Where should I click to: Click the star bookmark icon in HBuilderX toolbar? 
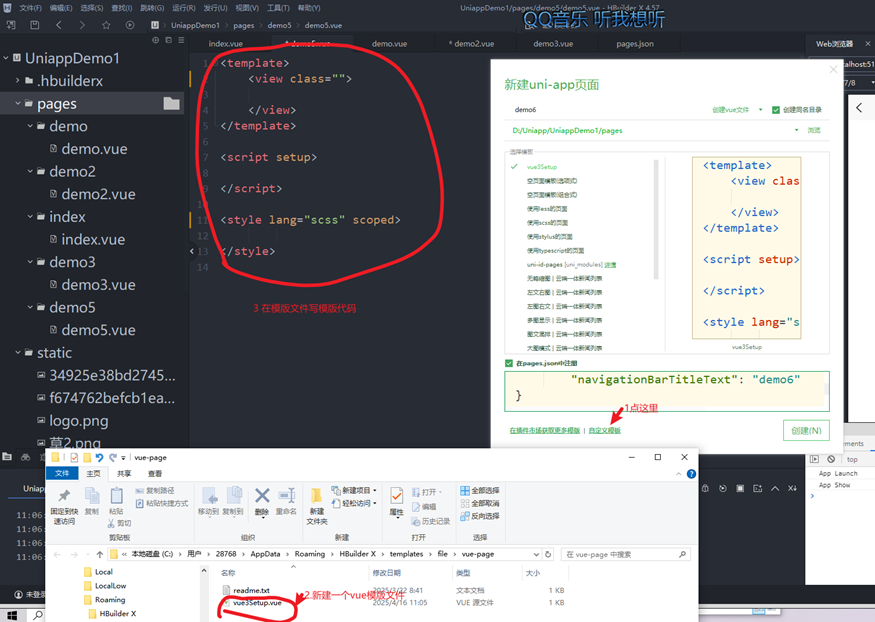(106, 25)
